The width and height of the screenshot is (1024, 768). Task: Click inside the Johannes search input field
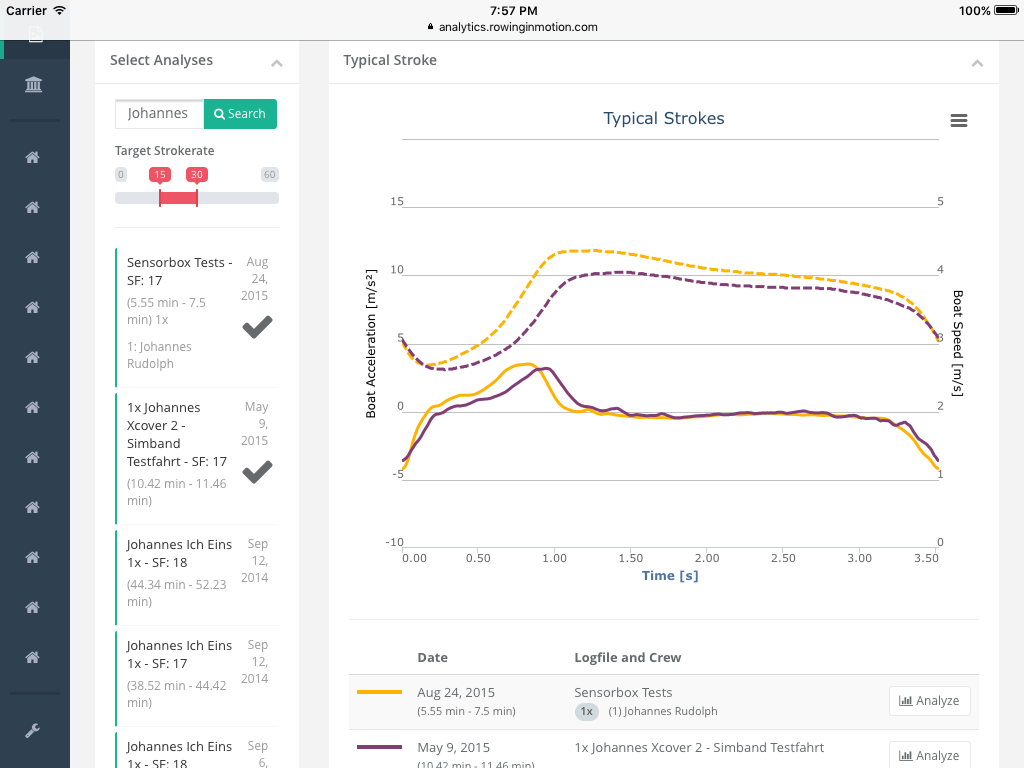[158, 114]
